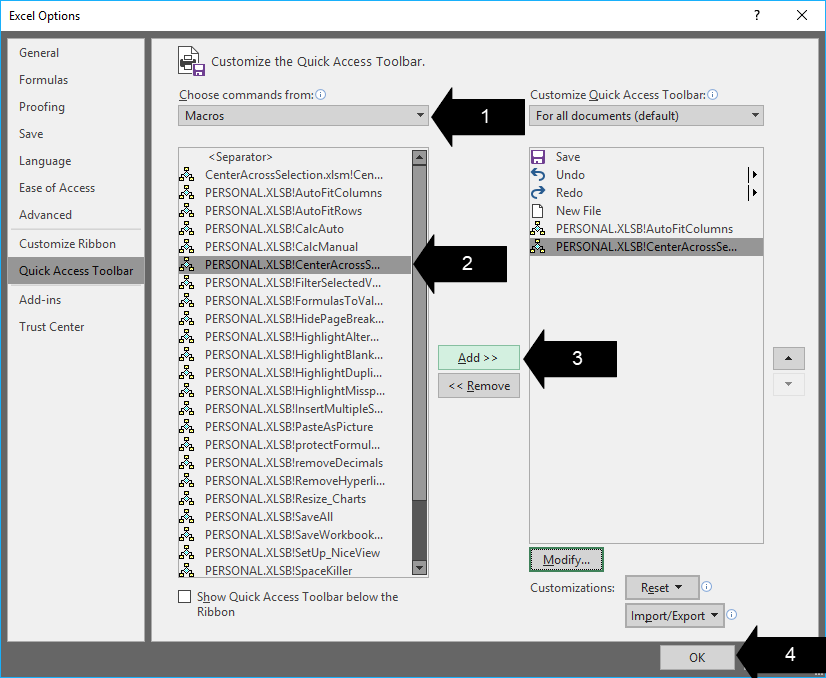Select PERSONAL.XLSB!HighlightAlter... macro
This screenshot has height=678, width=826.
point(294,337)
